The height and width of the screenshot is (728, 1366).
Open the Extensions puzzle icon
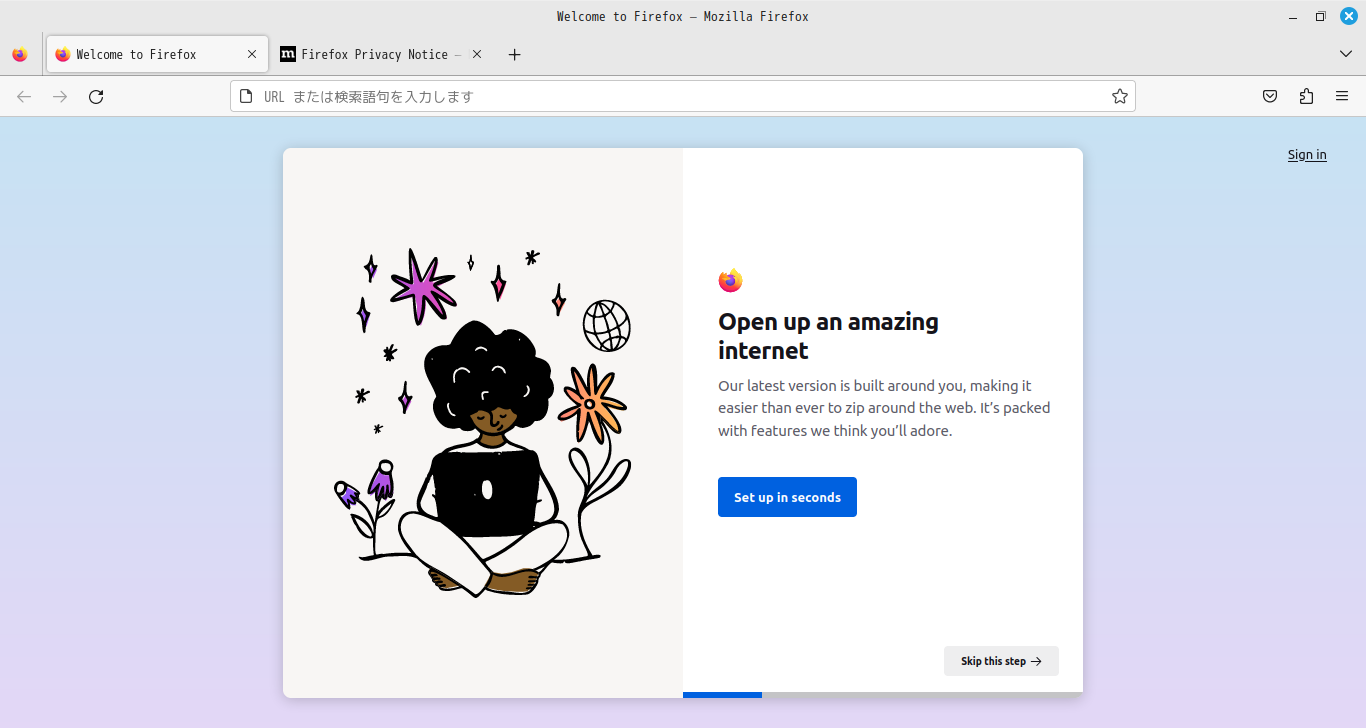[x=1306, y=97]
